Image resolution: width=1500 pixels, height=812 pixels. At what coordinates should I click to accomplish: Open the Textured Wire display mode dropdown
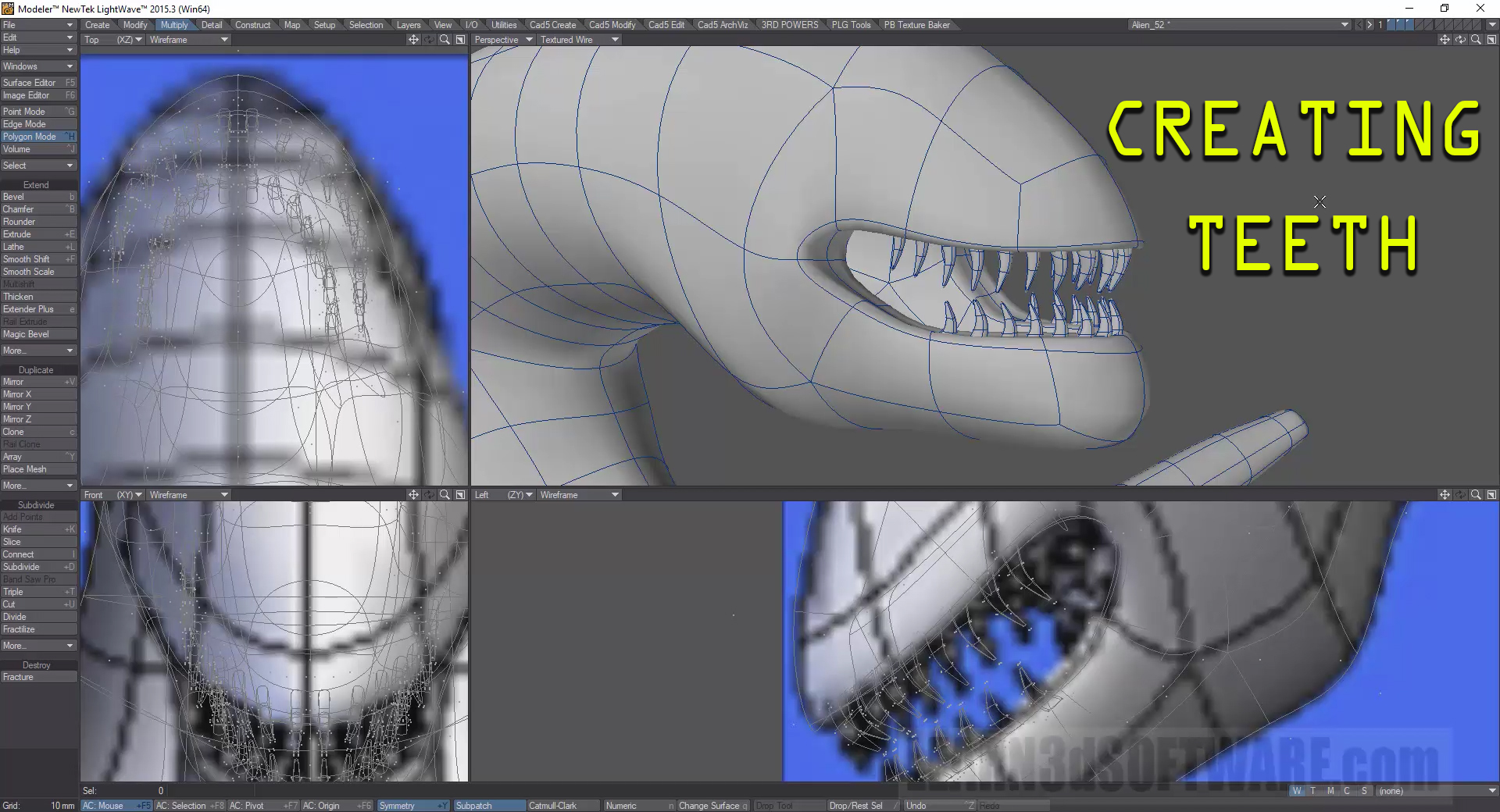(x=578, y=39)
